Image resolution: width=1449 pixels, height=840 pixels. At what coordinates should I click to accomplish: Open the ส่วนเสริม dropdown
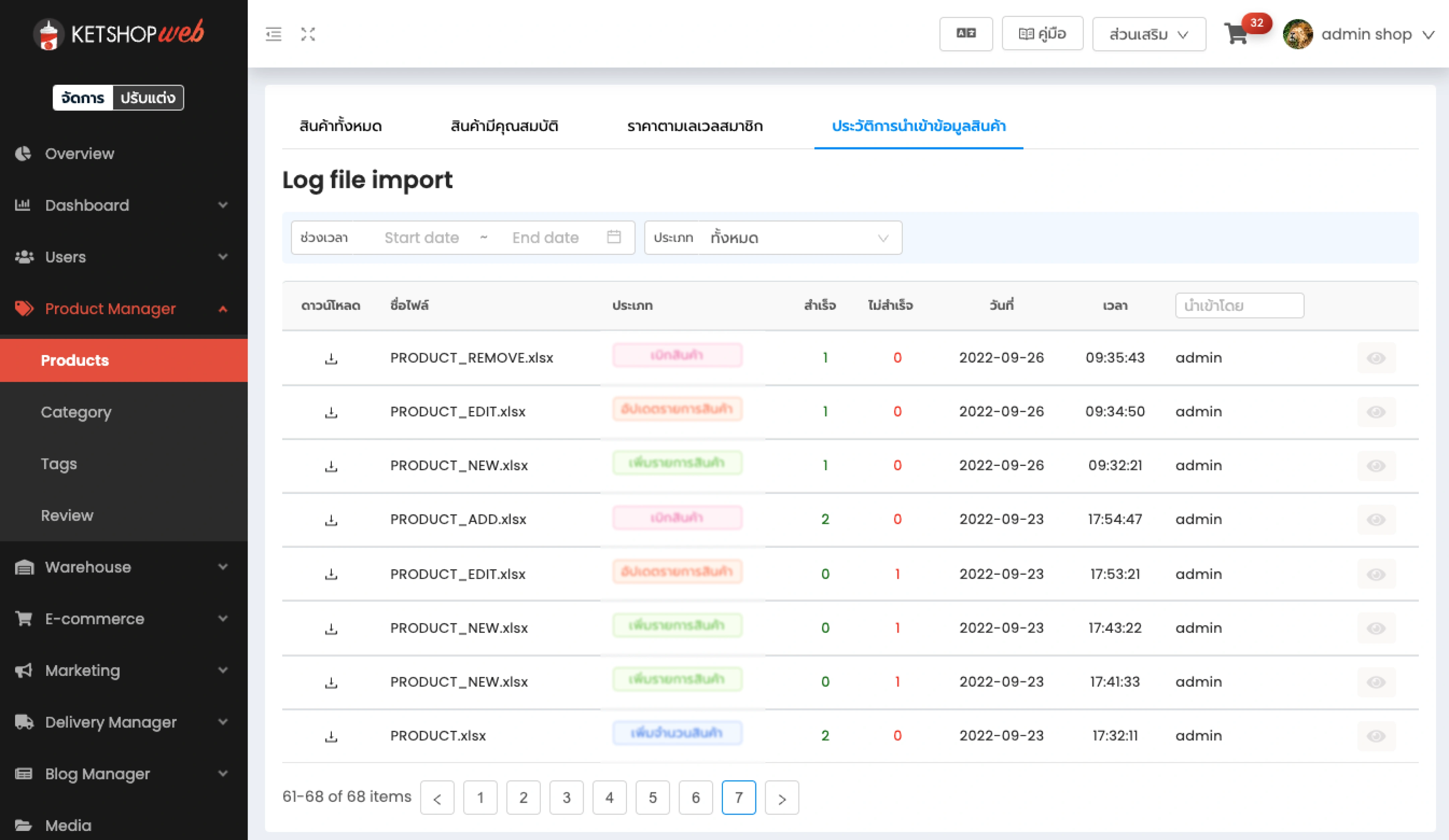click(x=1148, y=34)
